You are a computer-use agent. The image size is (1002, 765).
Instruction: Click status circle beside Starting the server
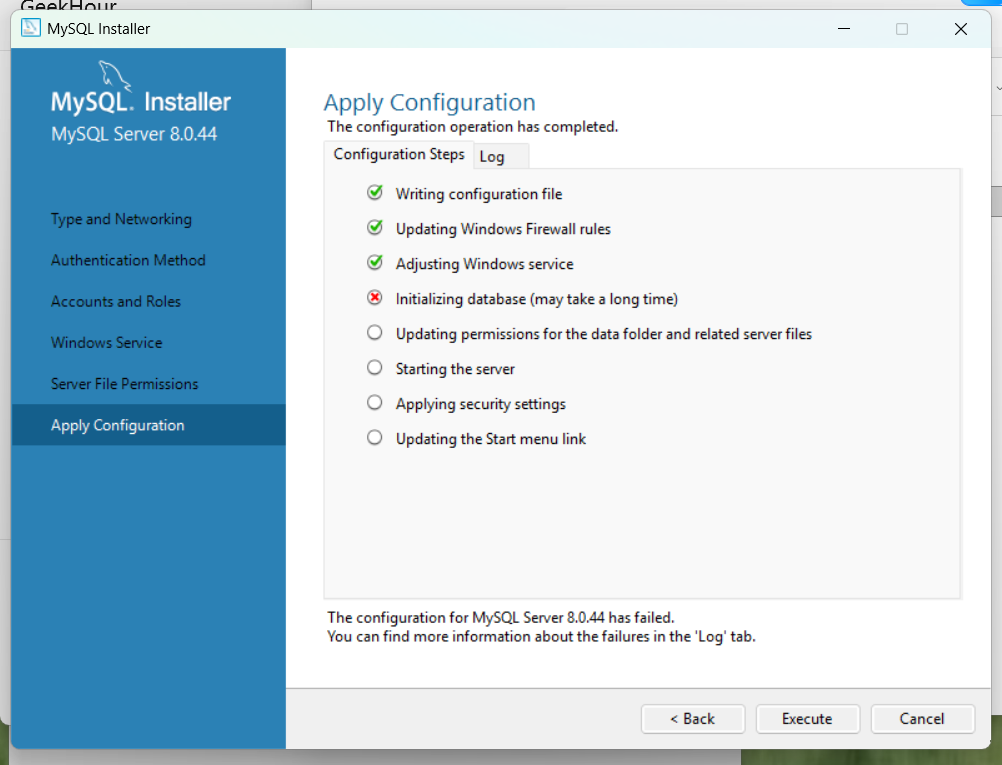click(375, 367)
